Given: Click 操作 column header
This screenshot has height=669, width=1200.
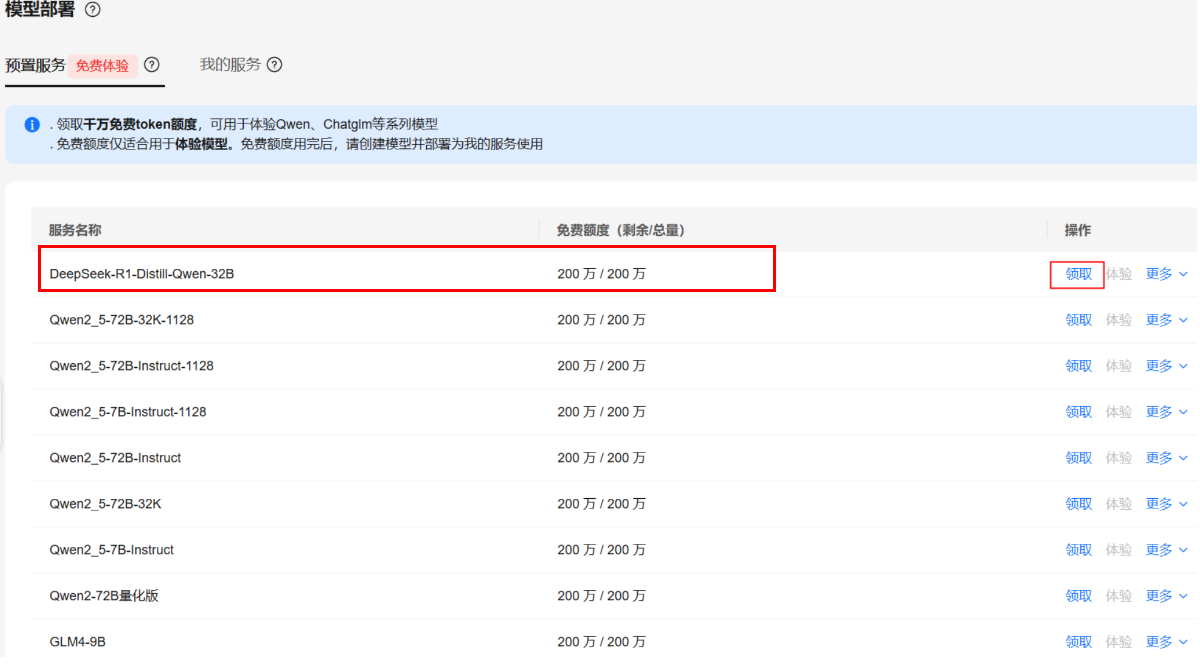Looking at the screenshot, I should tap(1078, 231).
